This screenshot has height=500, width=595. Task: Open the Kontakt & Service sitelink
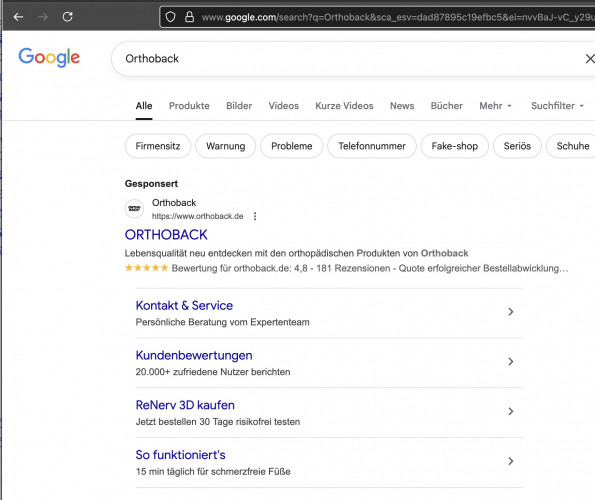tap(184, 305)
